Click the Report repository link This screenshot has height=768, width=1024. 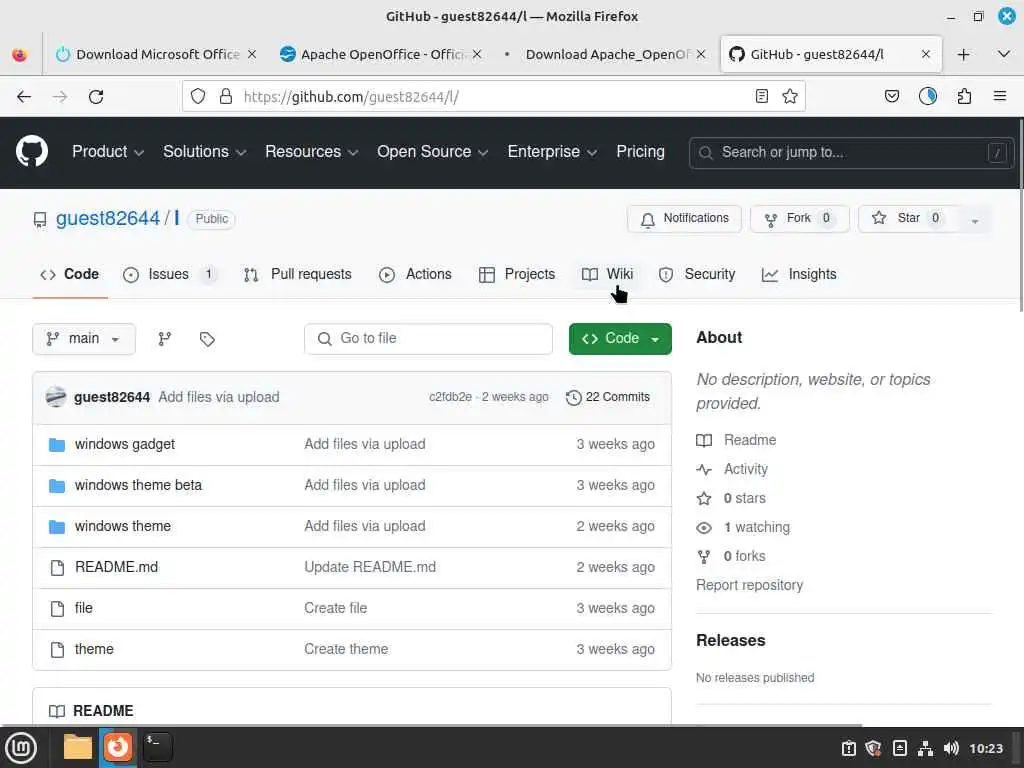749,585
